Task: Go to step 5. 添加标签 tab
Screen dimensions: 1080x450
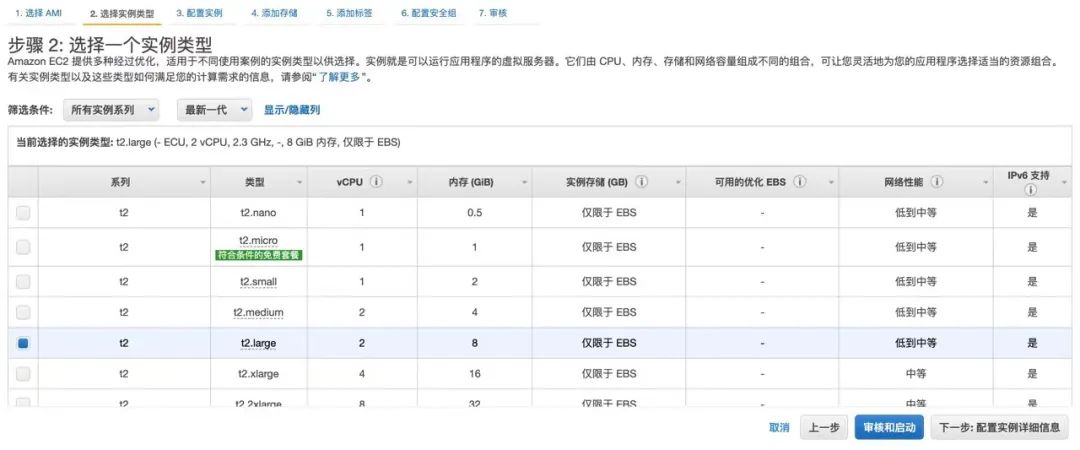Action: tap(349, 13)
